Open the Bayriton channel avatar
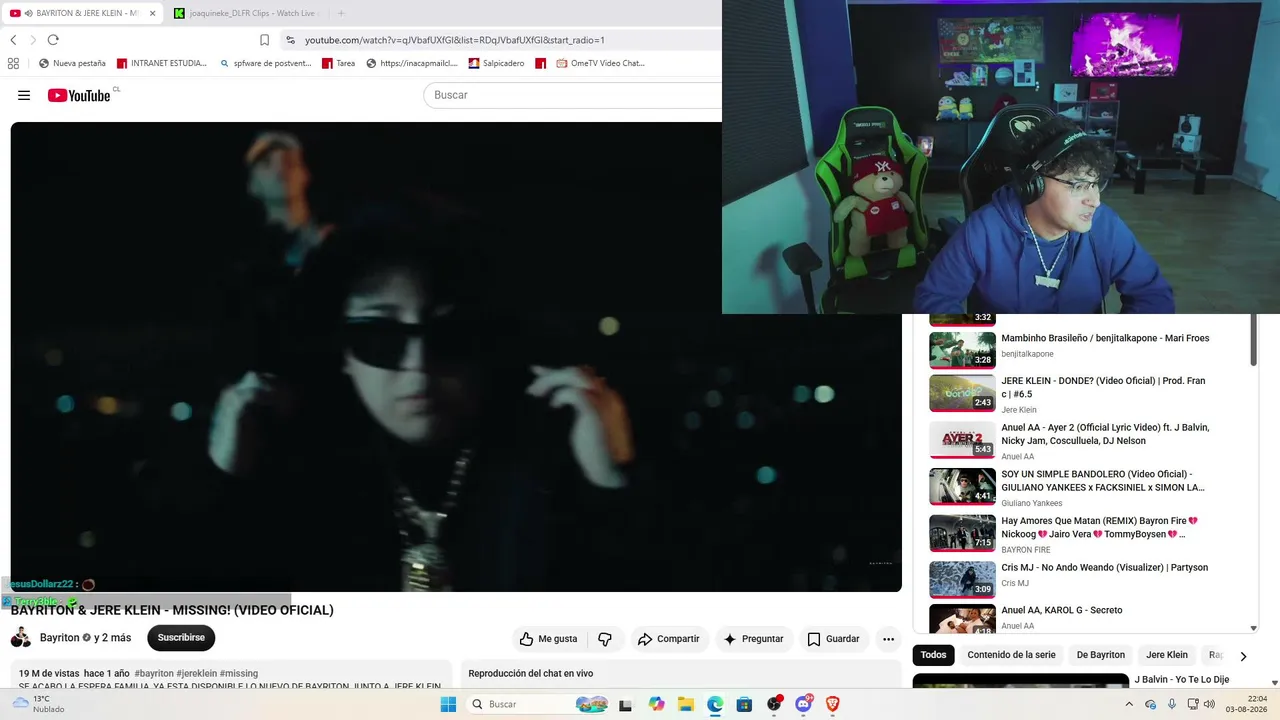The image size is (1280, 720). click(21, 638)
